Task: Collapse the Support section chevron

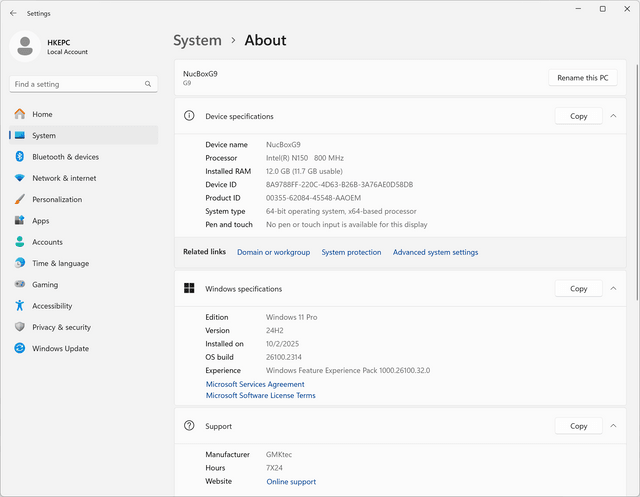Action: click(613, 426)
